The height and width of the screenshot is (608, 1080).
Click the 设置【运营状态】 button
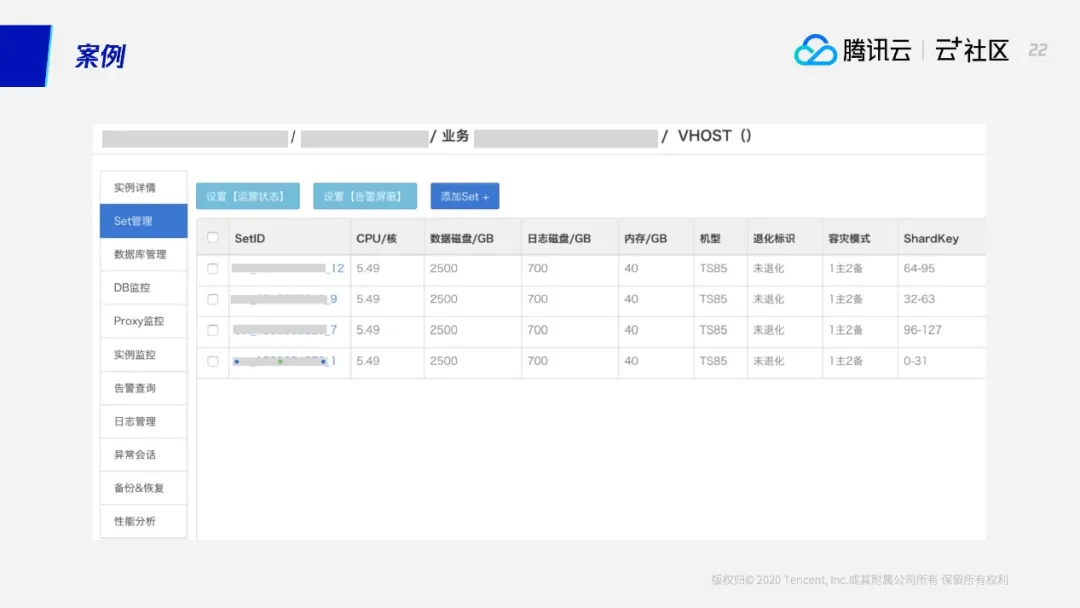[247, 197]
